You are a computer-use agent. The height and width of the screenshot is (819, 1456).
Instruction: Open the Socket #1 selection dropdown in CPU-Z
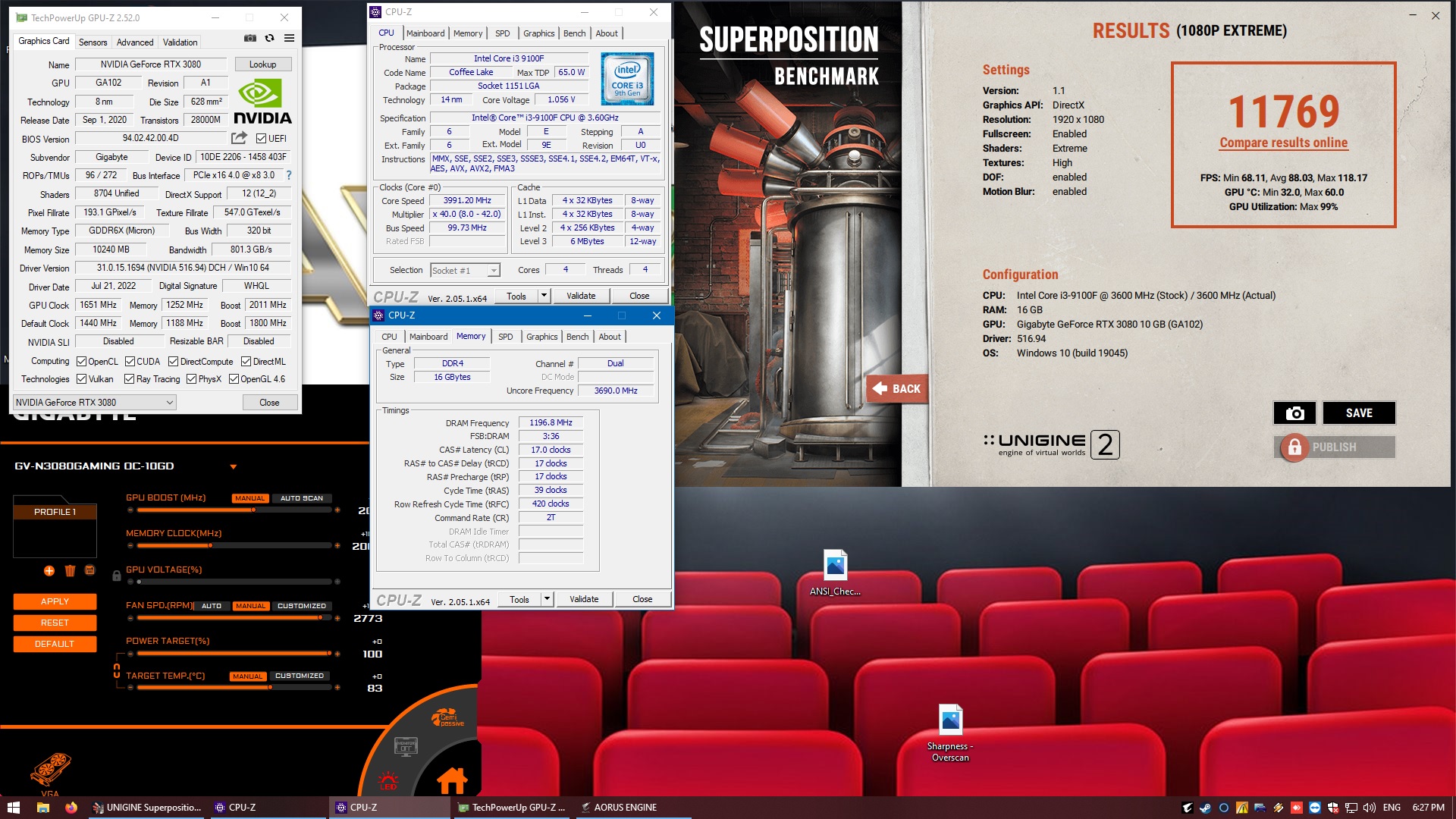465,271
